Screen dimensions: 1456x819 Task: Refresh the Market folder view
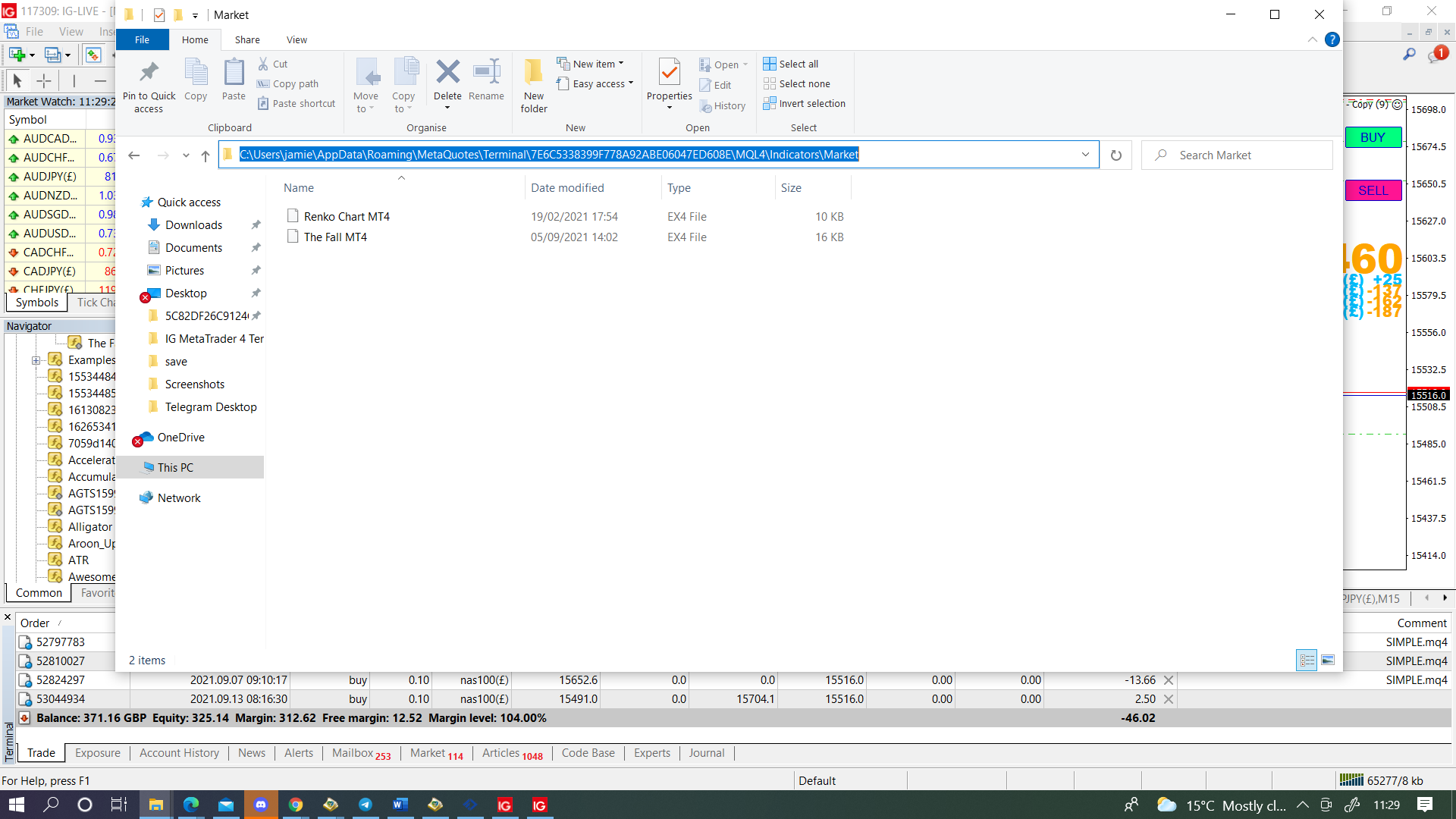pyautogui.click(x=1116, y=155)
